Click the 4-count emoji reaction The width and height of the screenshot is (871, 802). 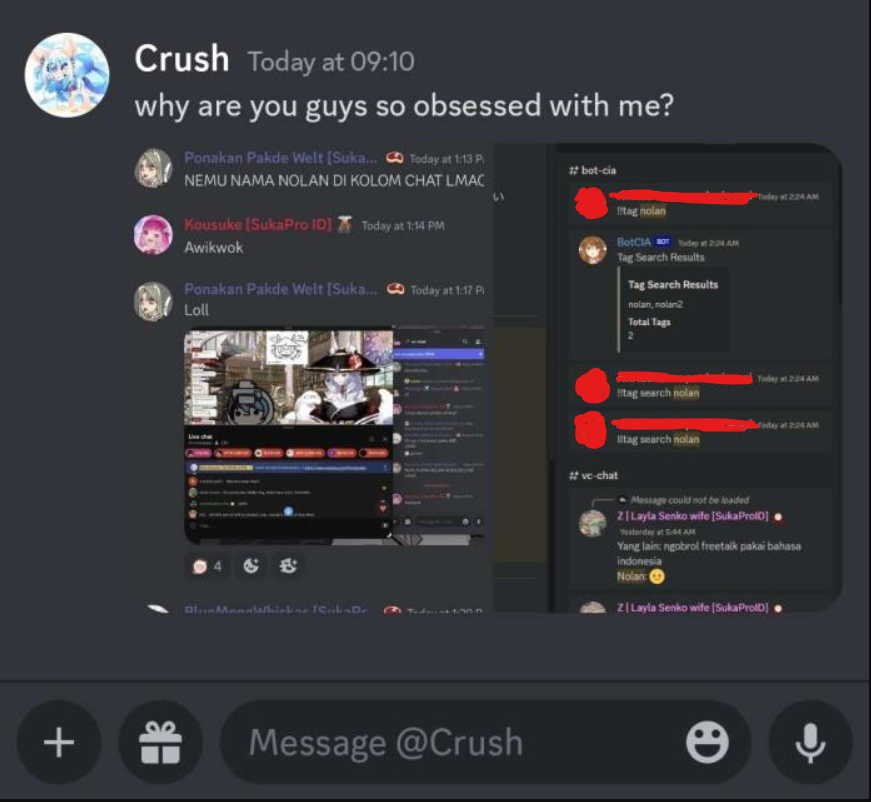(206, 566)
